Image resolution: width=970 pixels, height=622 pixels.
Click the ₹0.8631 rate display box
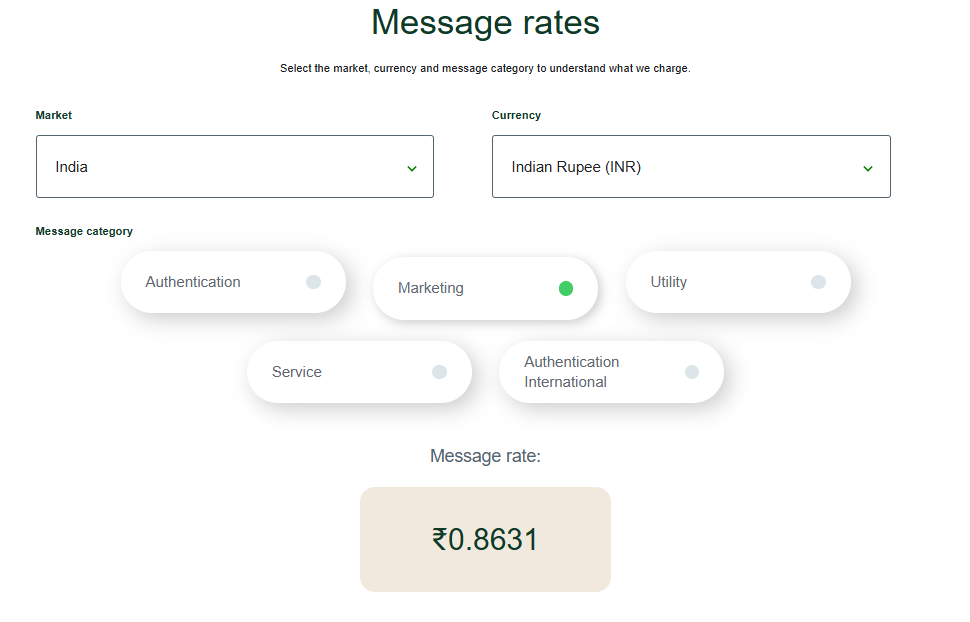485,539
